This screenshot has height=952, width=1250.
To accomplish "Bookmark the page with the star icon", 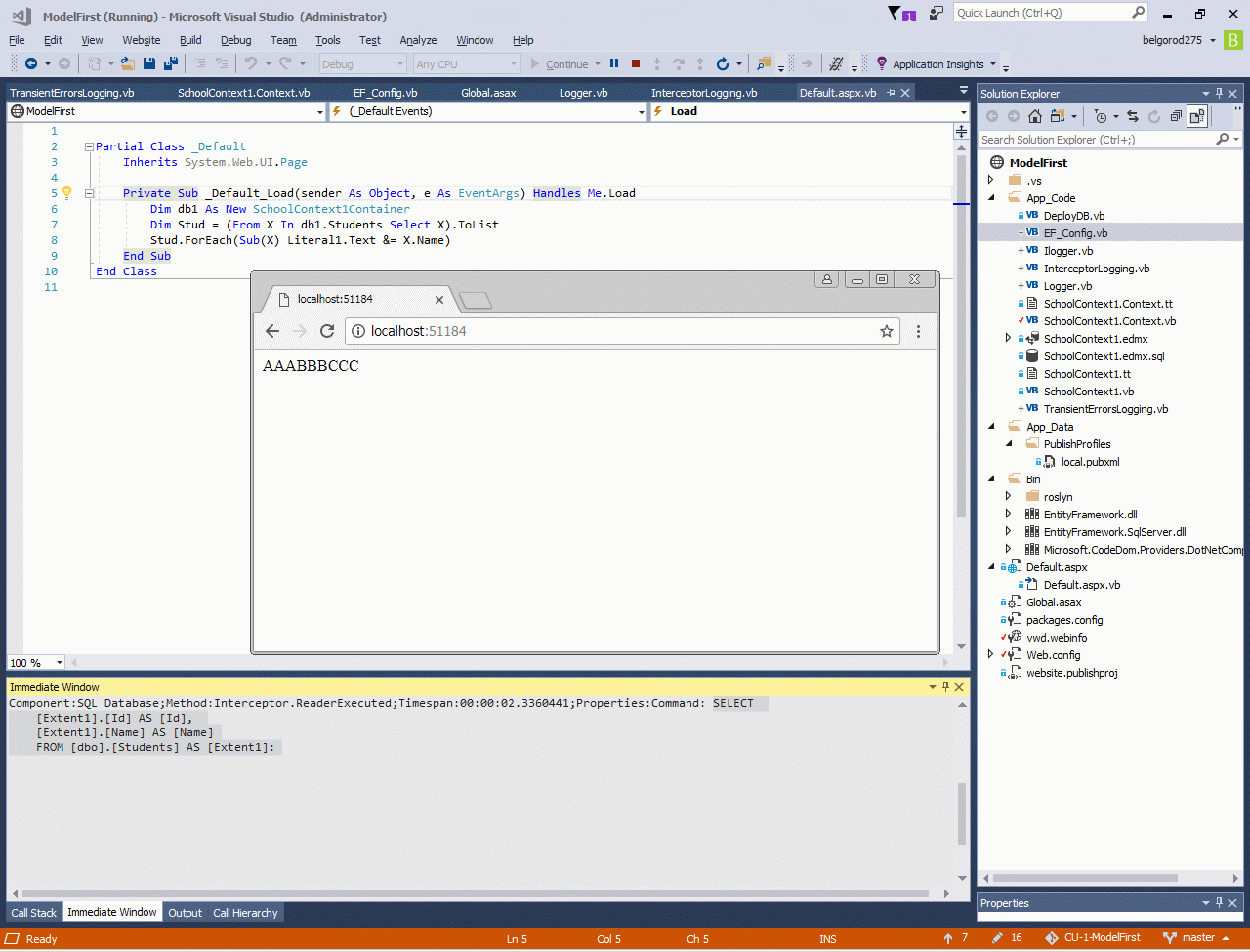I will click(887, 331).
